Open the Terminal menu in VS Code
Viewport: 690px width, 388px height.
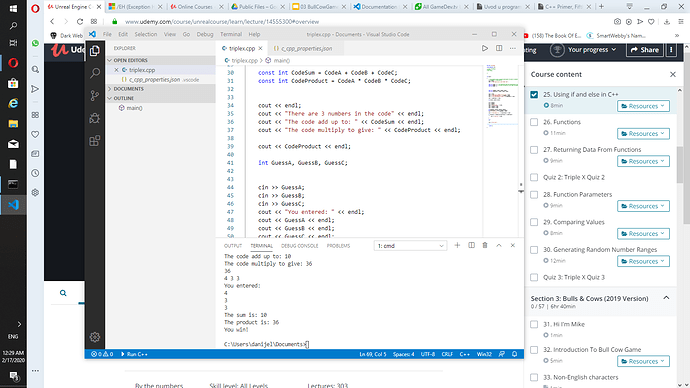pos(231,34)
